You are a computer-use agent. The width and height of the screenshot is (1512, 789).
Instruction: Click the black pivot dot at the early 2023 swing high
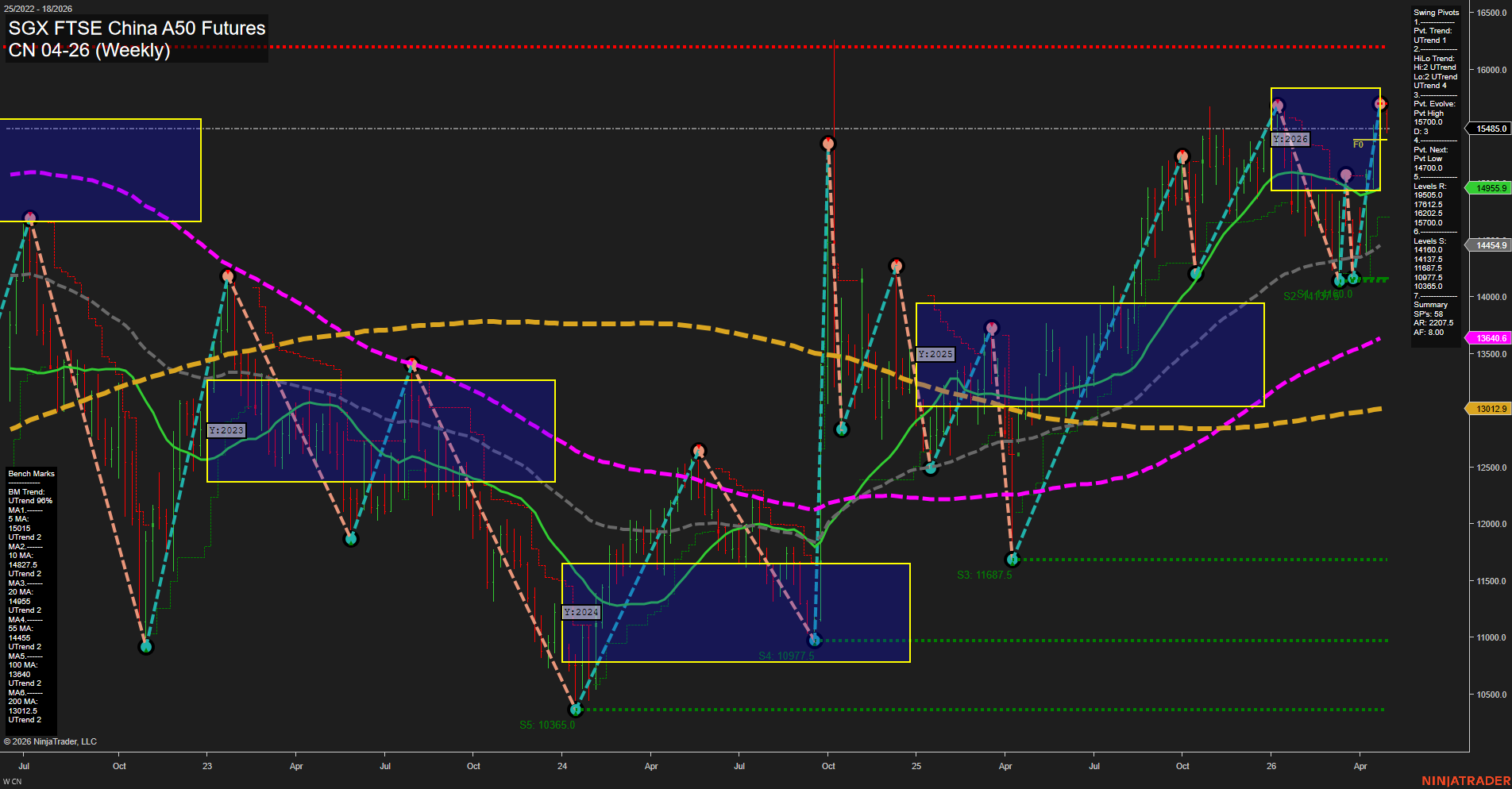229,276
